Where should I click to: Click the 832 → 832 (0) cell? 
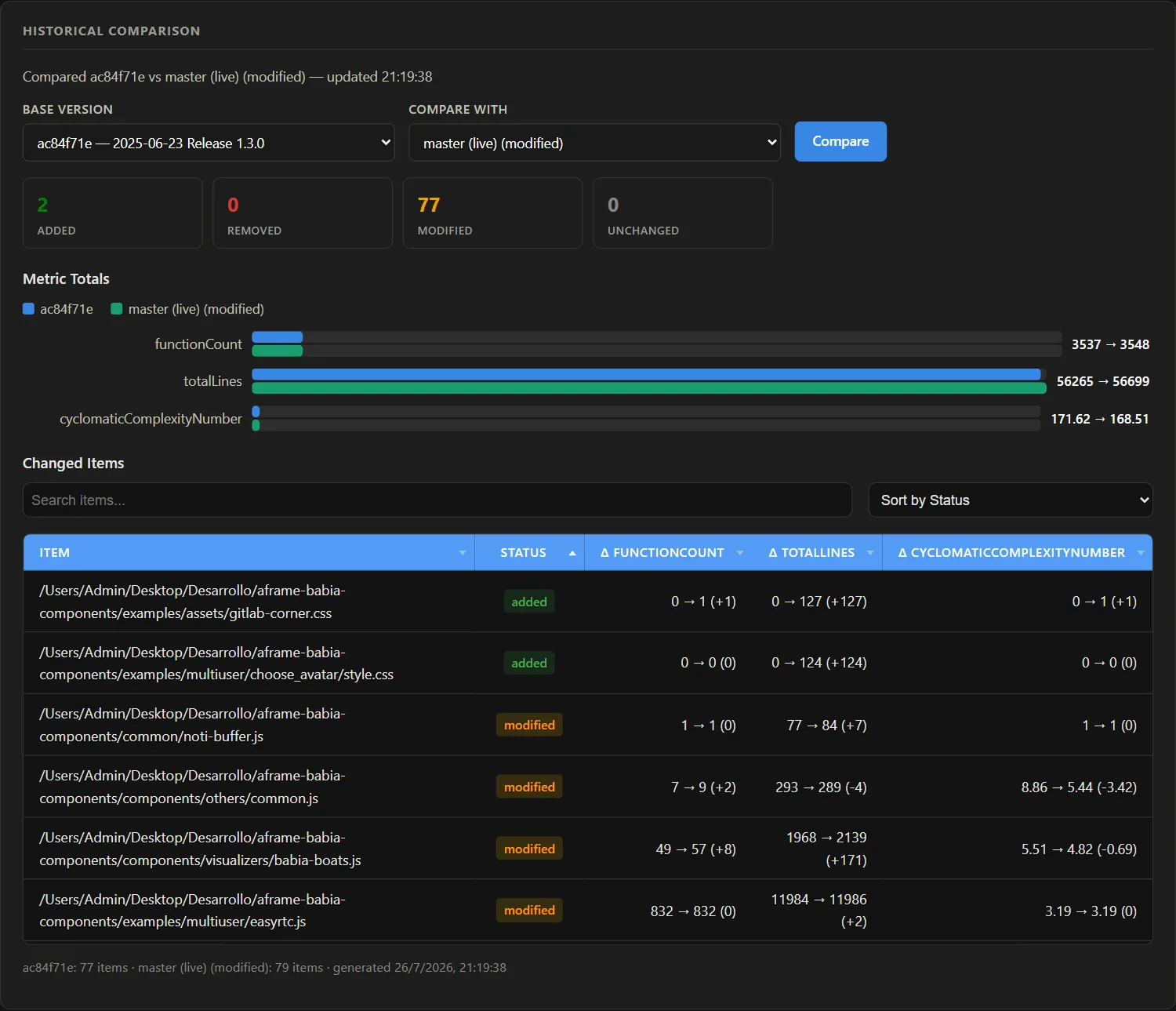(x=693, y=911)
